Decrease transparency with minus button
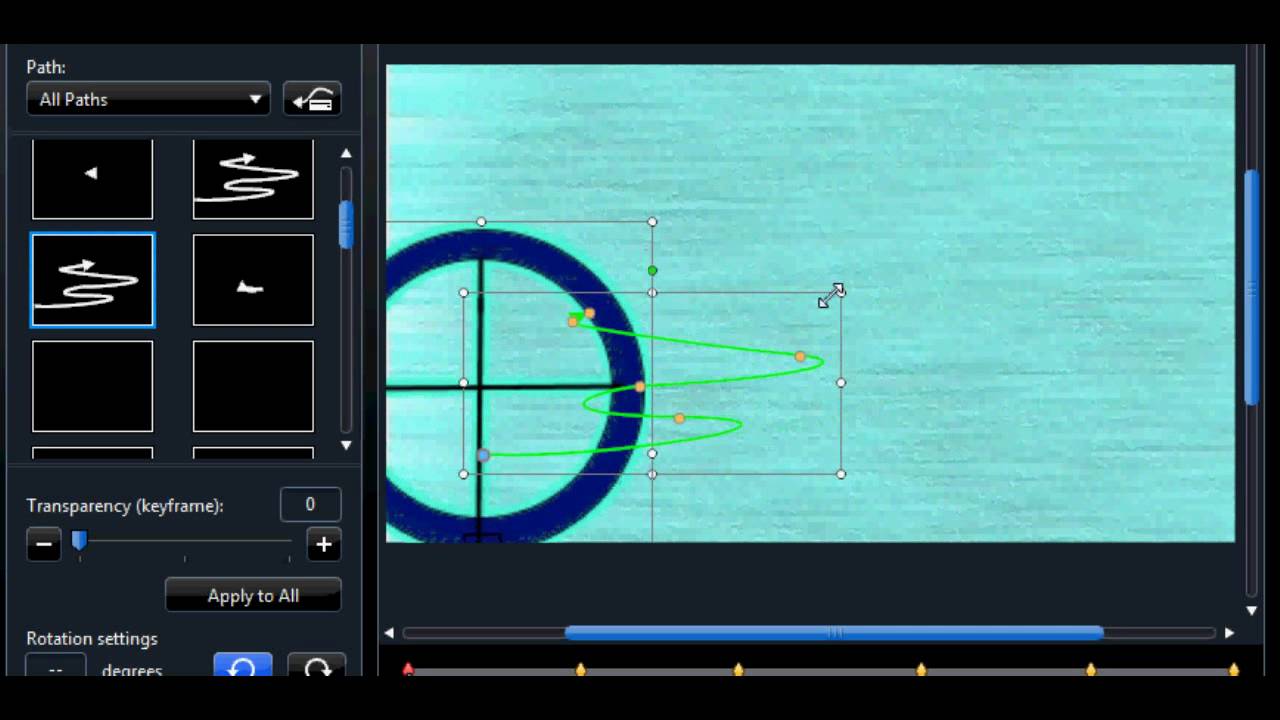This screenshot has height=720, width=1280. (x=43, y=545)
